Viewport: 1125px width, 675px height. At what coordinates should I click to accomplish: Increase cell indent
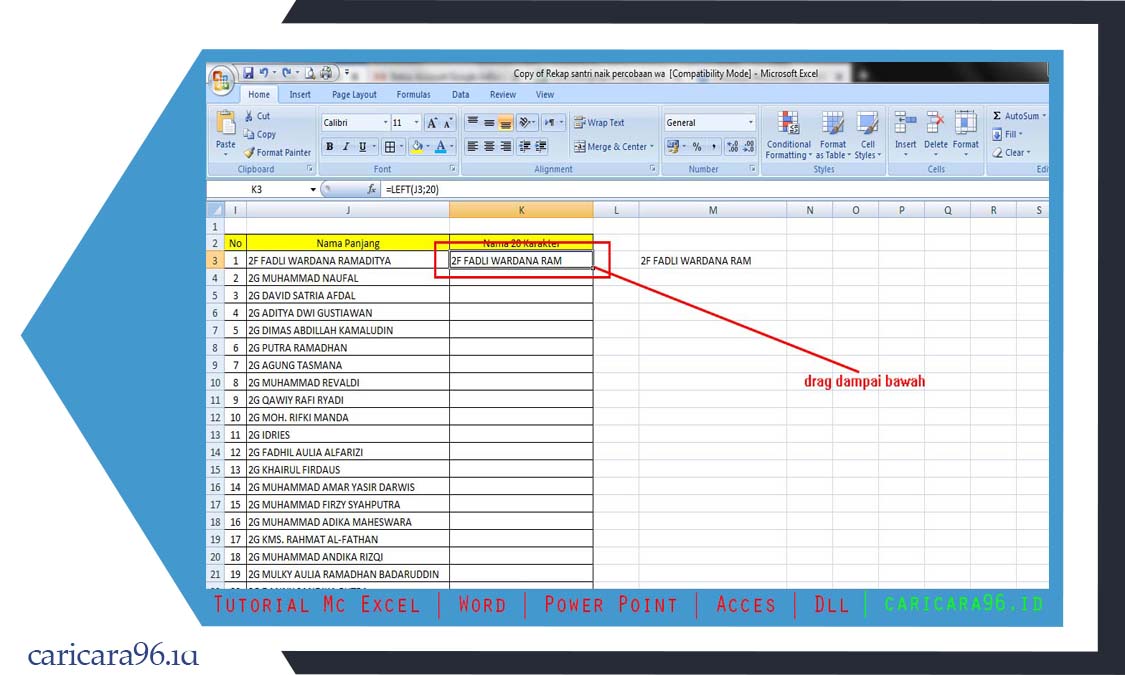(541, 147)
